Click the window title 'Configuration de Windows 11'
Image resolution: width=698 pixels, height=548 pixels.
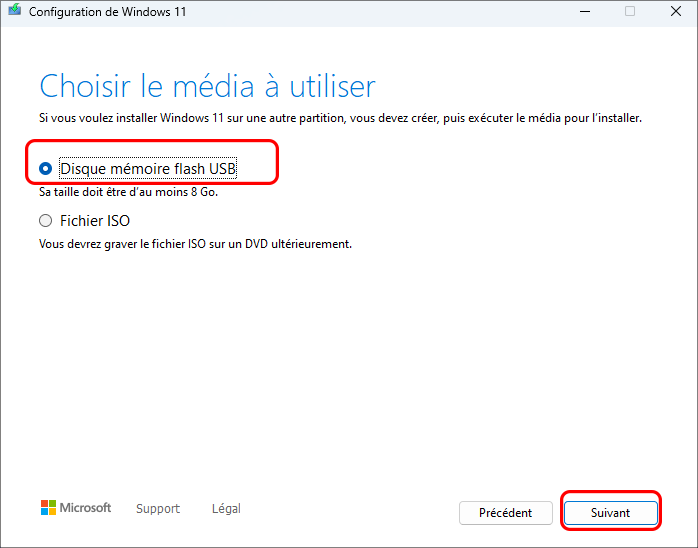pyautogui.click(x=107, y=12)
